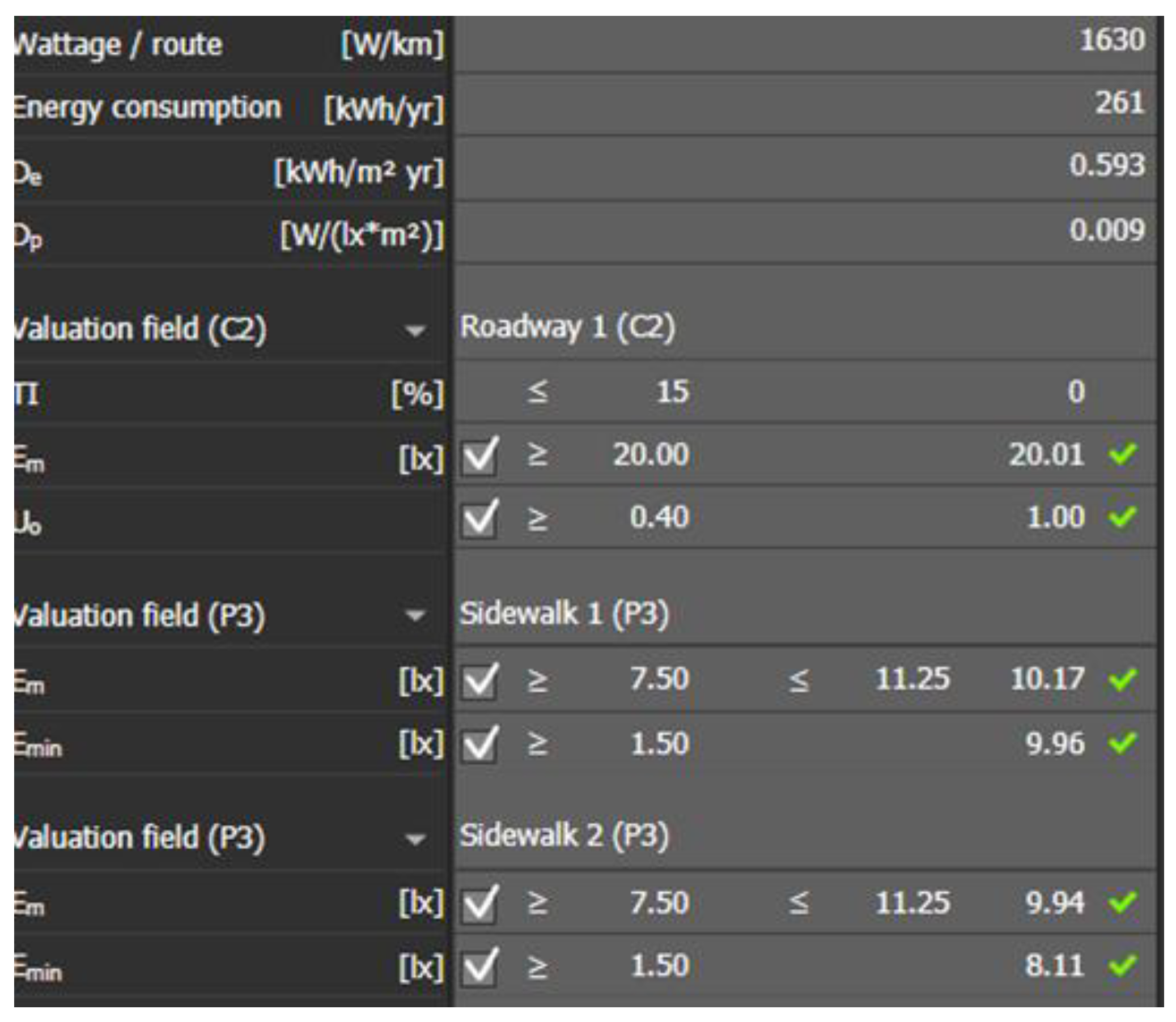Select the Sidewalk 1 (P3) header
This screenshot has height=1022, width=1176.
(564, 614)
